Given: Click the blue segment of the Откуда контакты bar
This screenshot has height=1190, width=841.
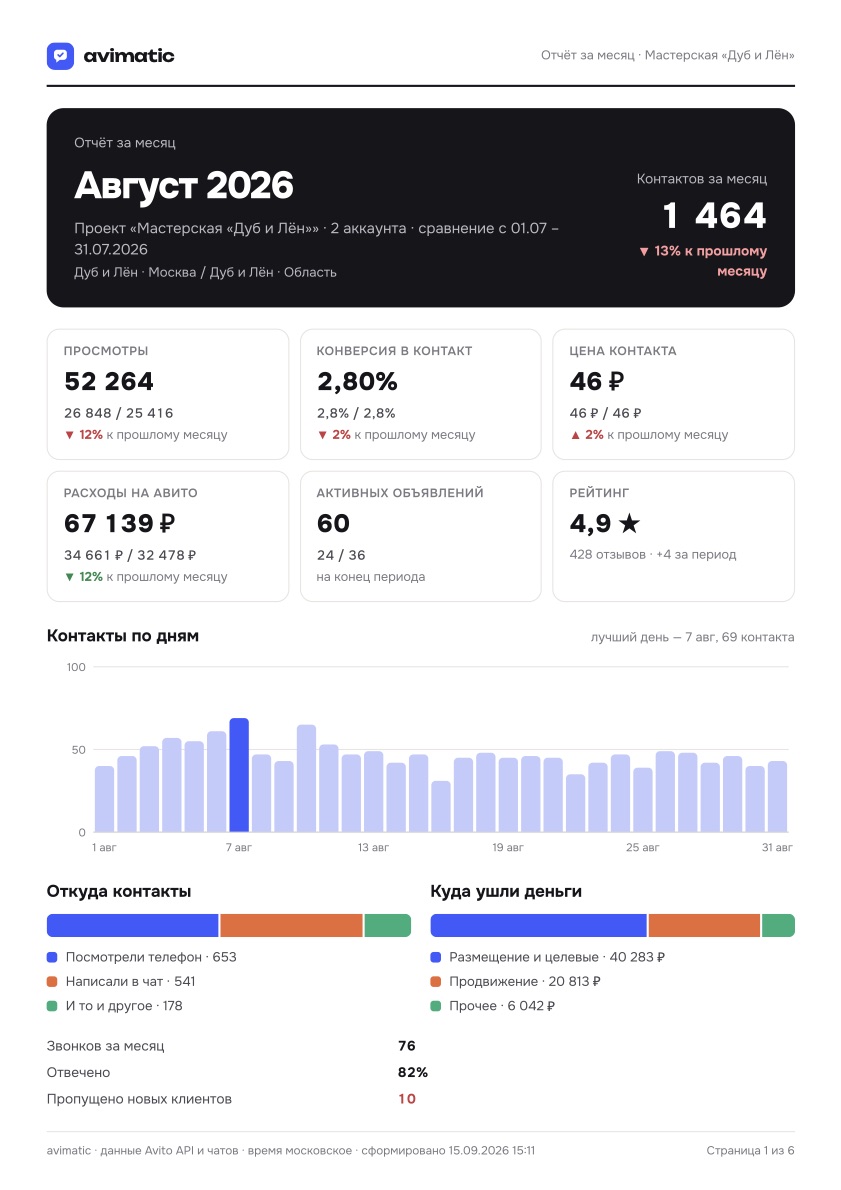Looking at the screenshot, I should [133, 925].
